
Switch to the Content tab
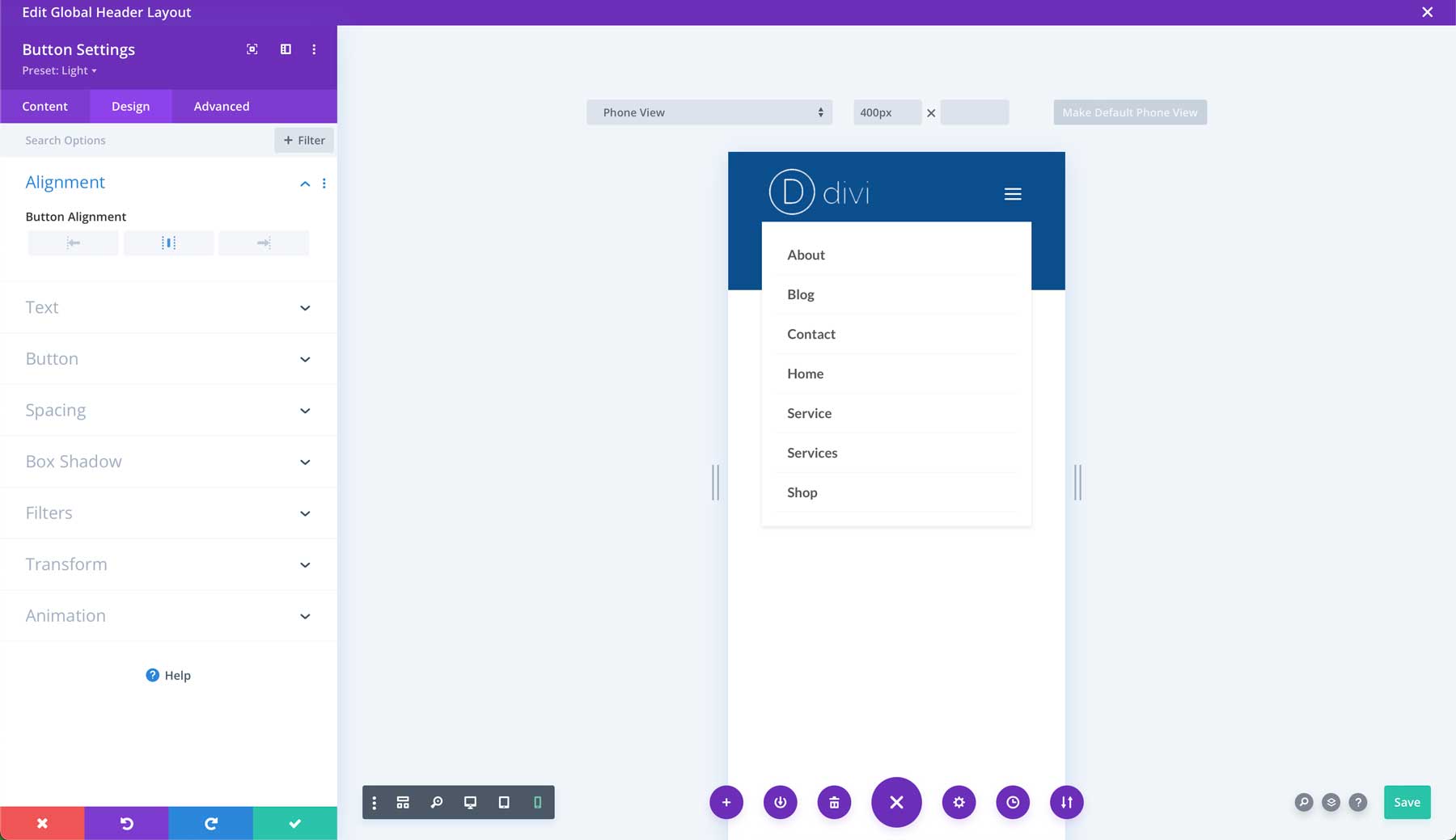point(44,106)
